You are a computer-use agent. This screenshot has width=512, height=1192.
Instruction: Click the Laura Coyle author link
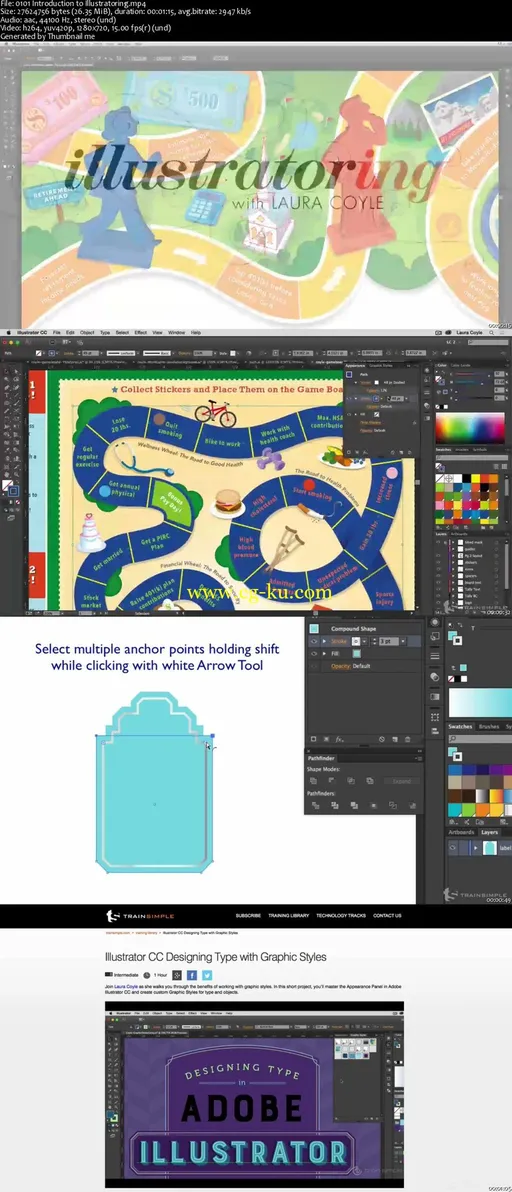coord(124,986)
